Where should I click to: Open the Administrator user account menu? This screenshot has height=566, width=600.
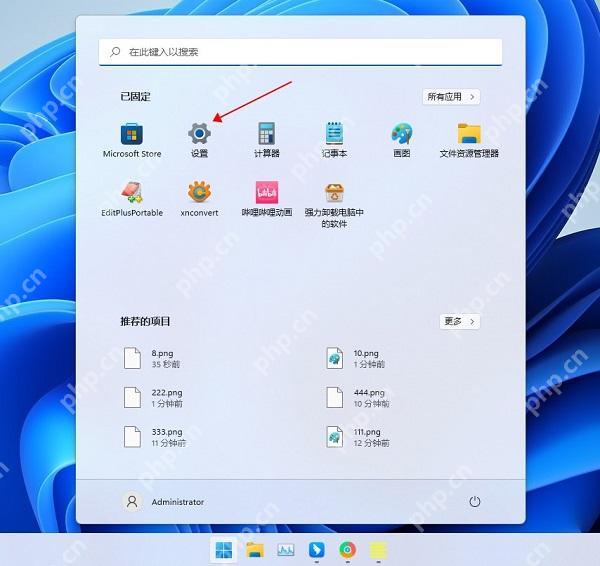(x=163, y=502)
